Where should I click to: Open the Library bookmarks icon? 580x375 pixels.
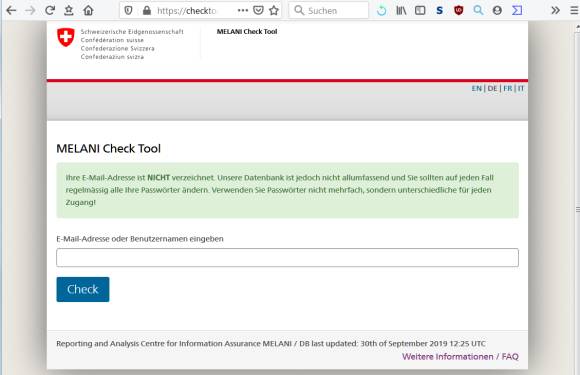coord(401,10)
